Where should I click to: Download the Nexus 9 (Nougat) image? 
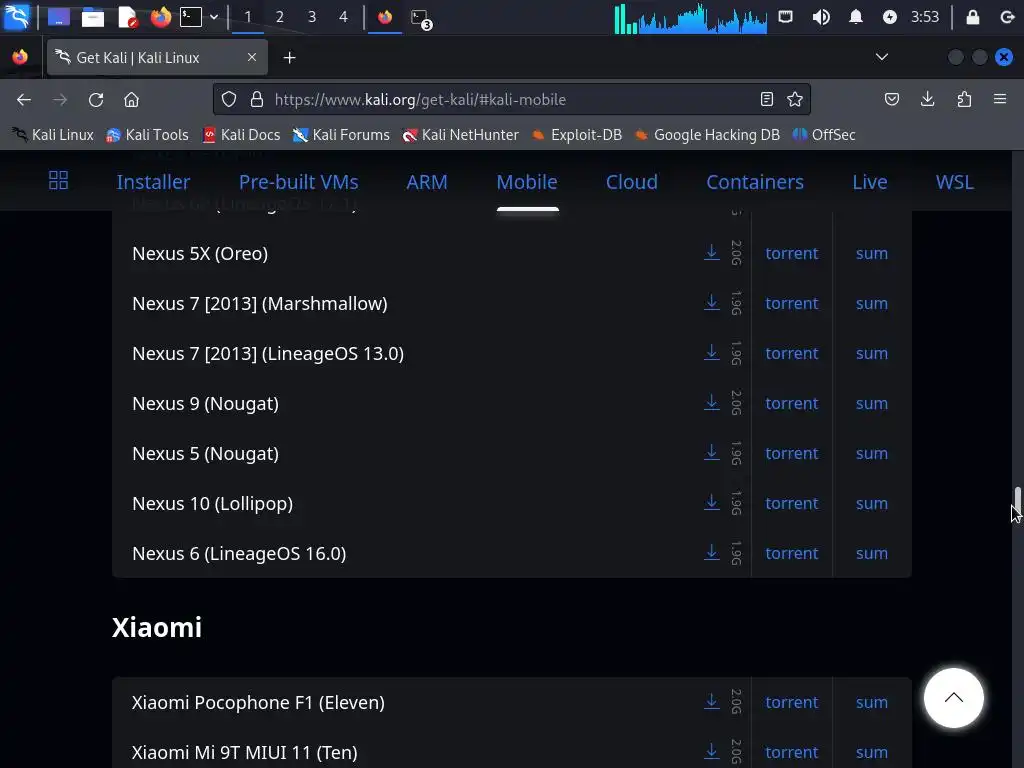[712, 403]
